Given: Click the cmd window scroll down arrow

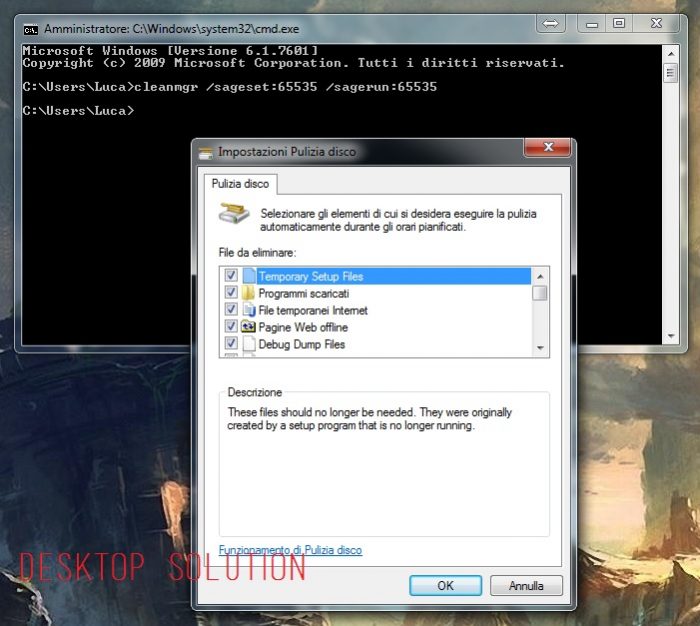Looking at the screenshot, I should [671, 336].
